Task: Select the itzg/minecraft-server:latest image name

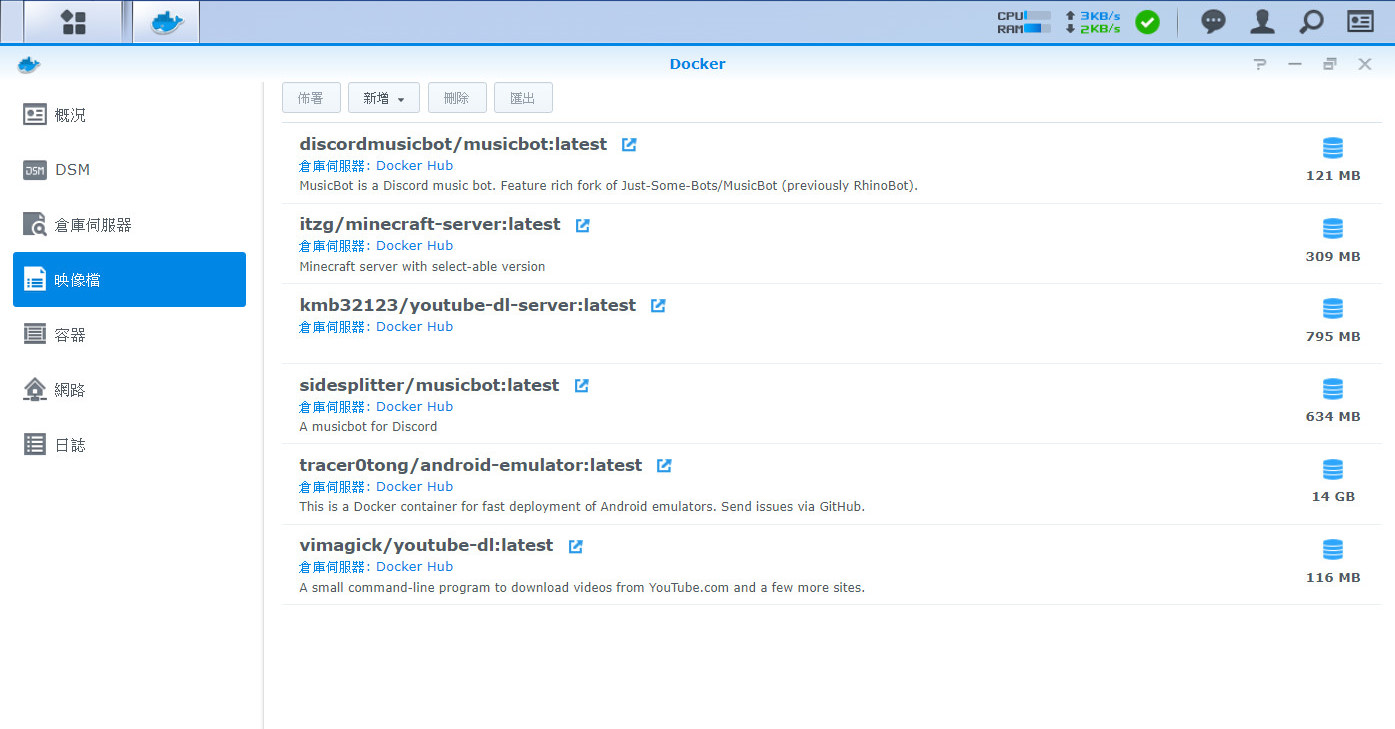Action: (430, 225)
